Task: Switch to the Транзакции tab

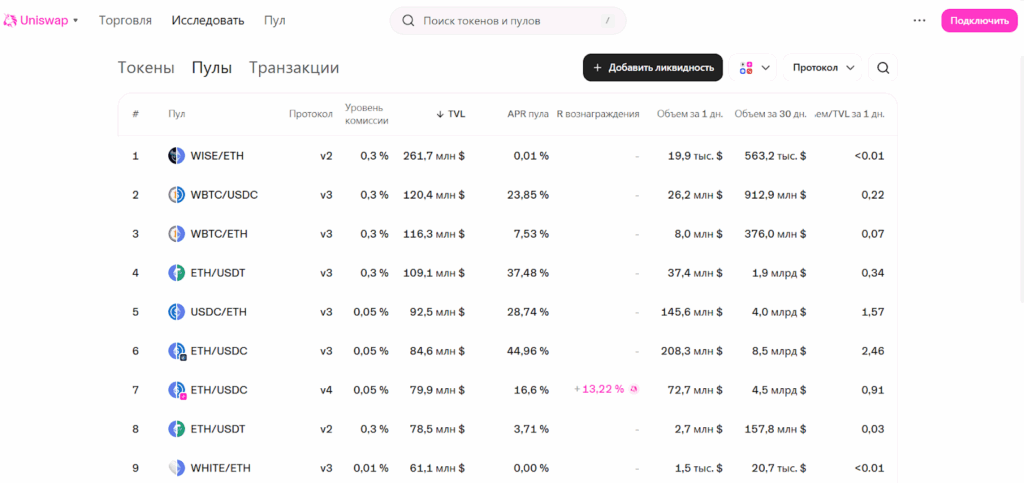Action: 294,68
